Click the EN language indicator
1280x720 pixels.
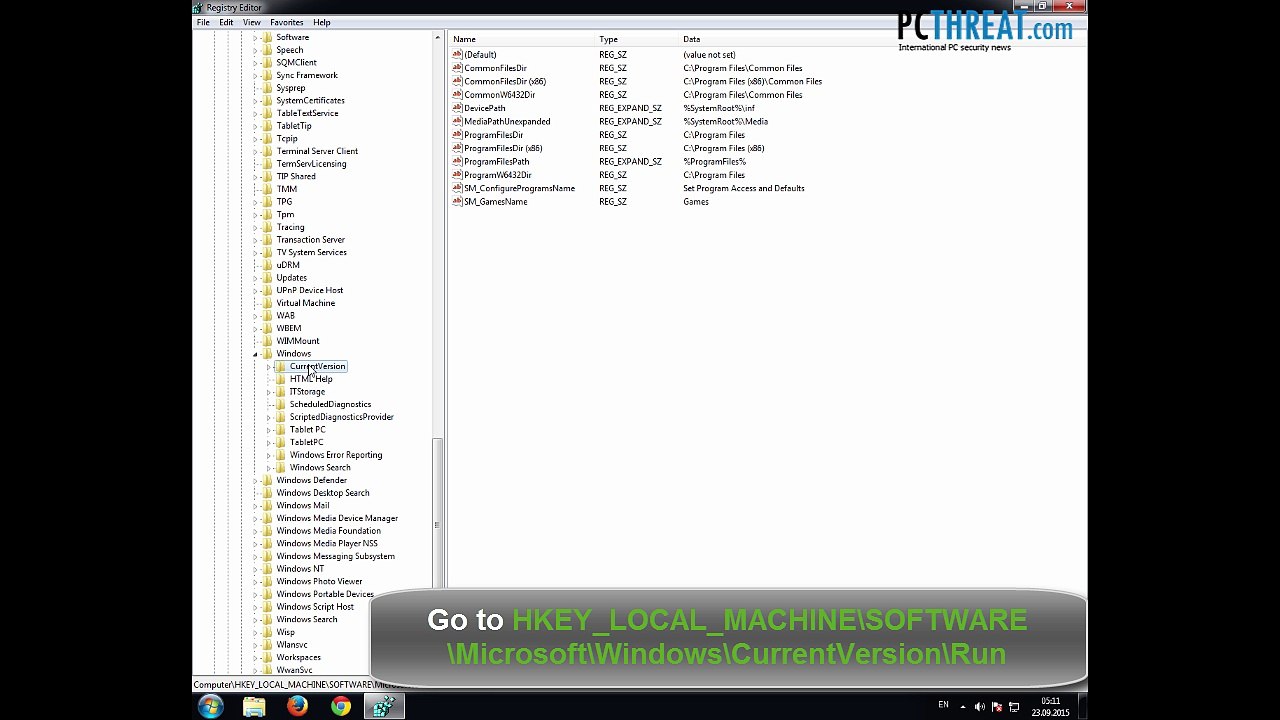point(943,705)
